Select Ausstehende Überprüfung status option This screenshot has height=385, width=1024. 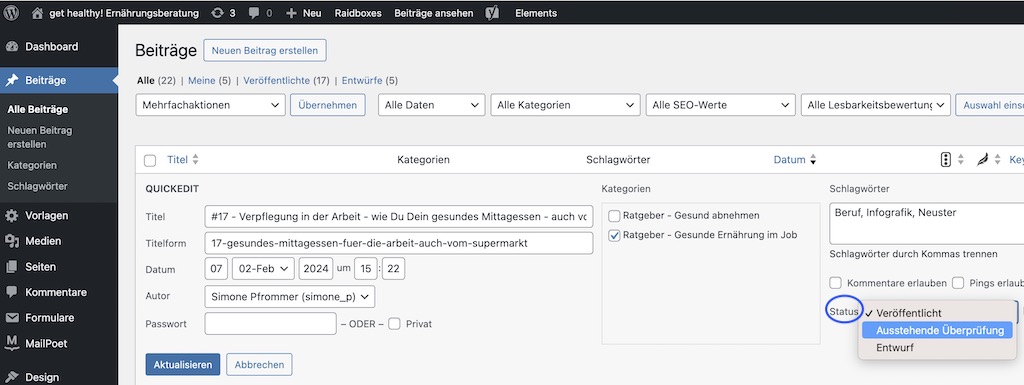(937, 330)
